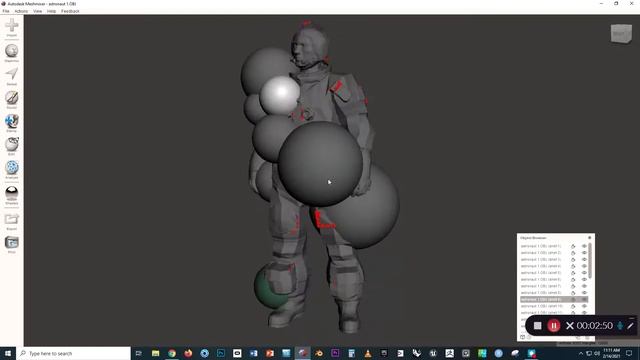This screenshot has width=640, height=360.
Task: Click the taskbar search box
Action: (73, 353)
